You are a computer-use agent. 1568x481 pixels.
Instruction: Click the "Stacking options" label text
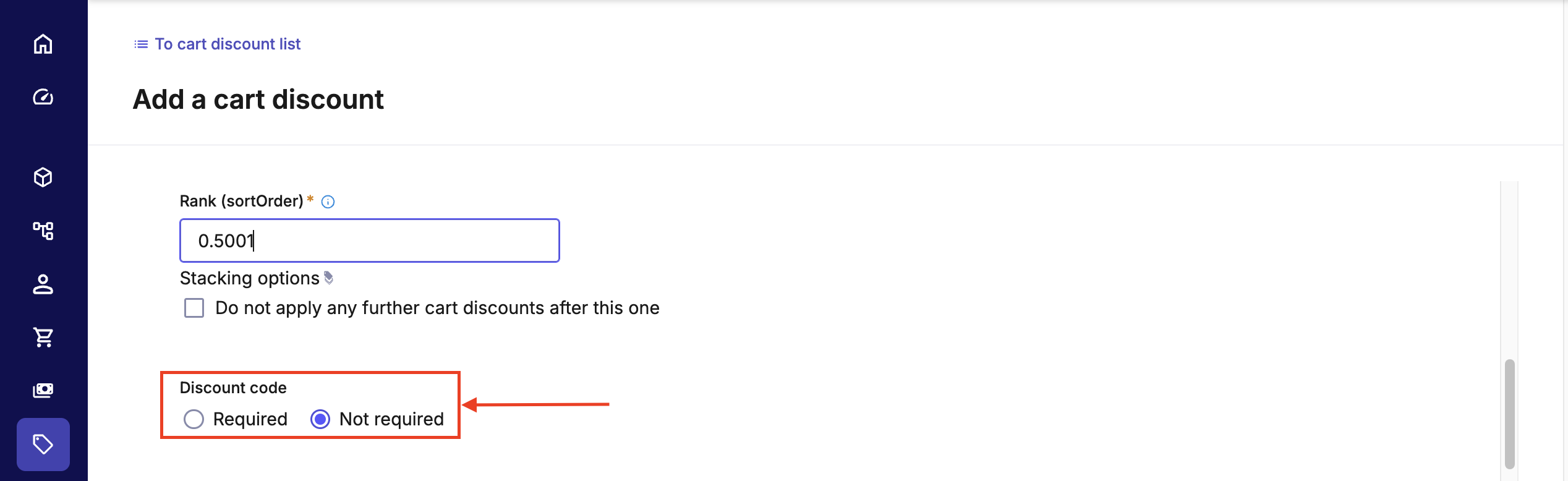[249, 278]
